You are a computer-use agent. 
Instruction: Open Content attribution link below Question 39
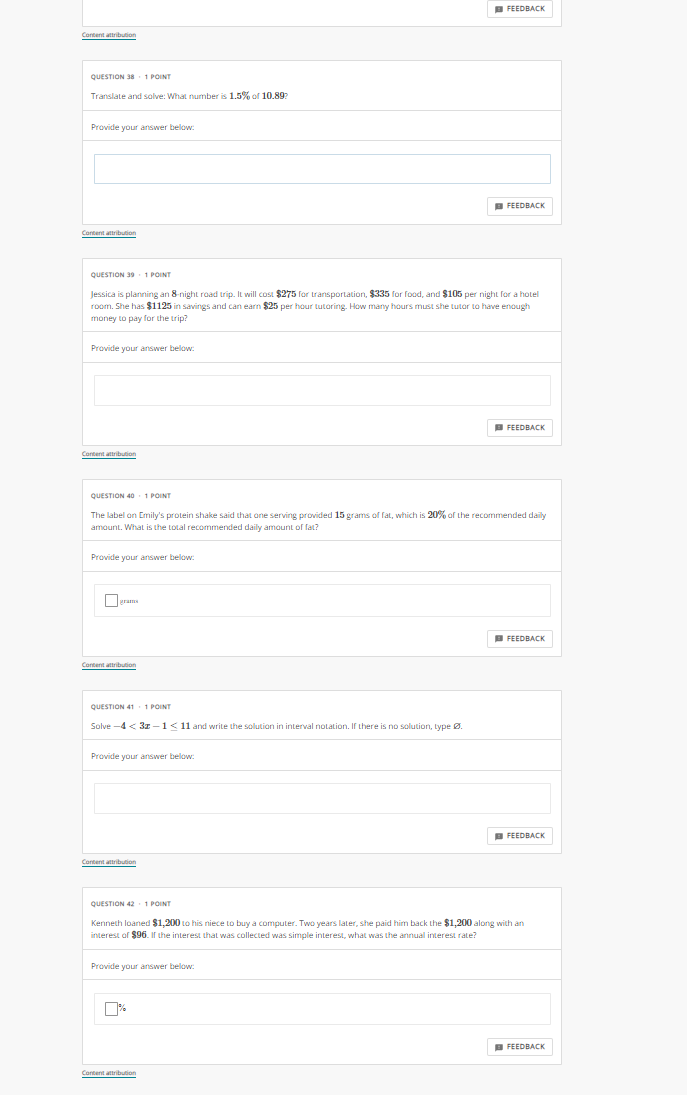point(109,454)
